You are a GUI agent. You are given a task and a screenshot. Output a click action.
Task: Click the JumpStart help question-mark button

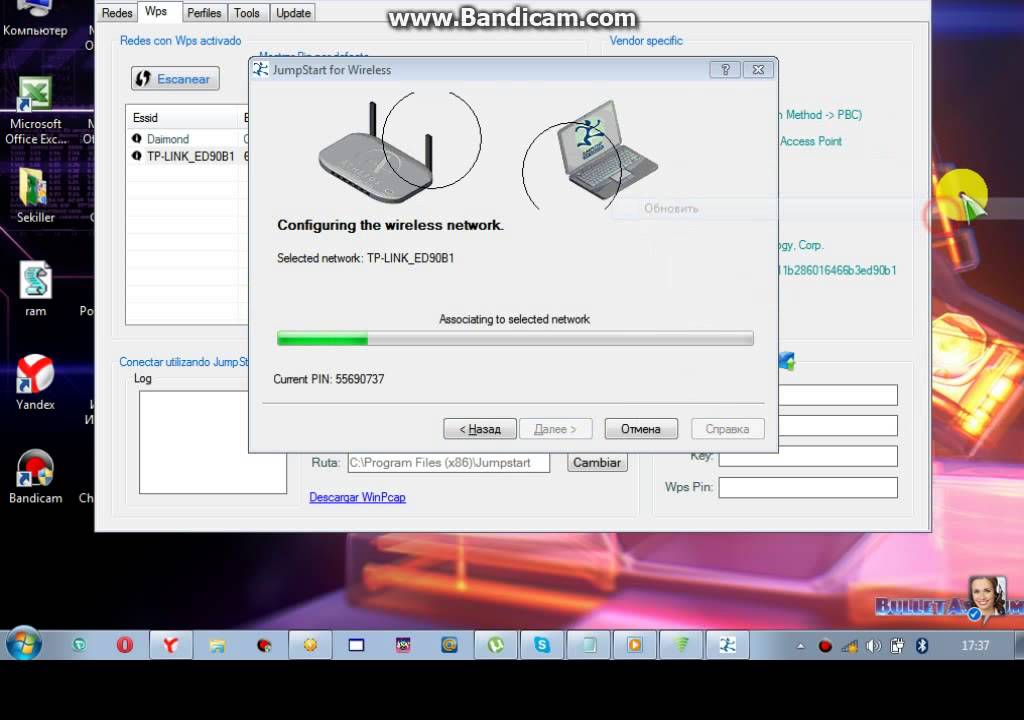click(x=725, y=69)
